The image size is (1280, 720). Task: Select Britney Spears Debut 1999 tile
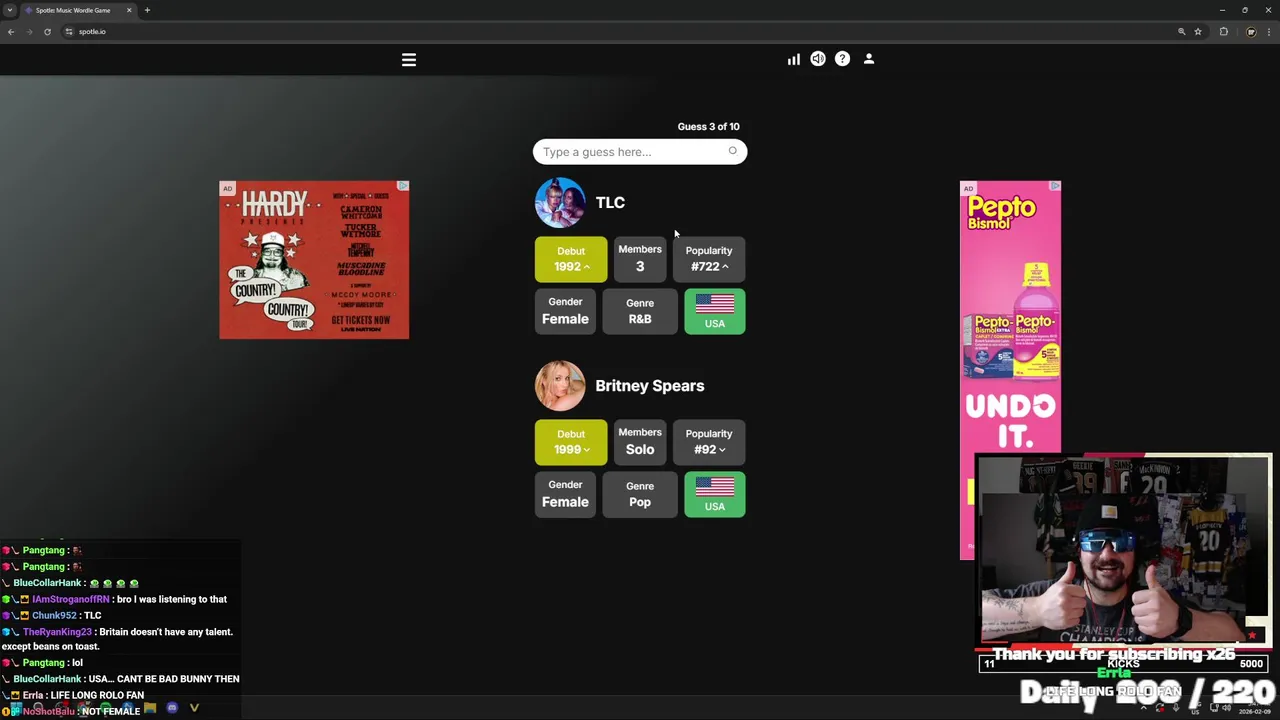click(571, 442)
